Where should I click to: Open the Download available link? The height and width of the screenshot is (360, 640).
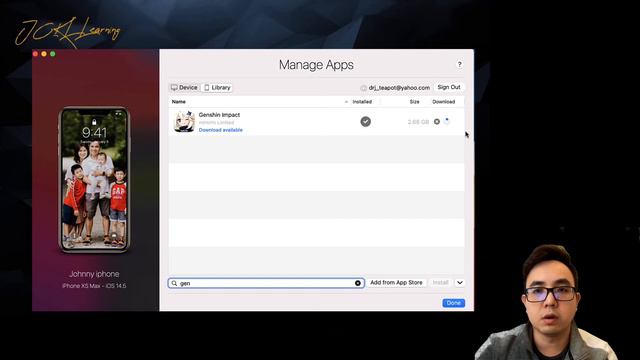click(x=220, y=130)
